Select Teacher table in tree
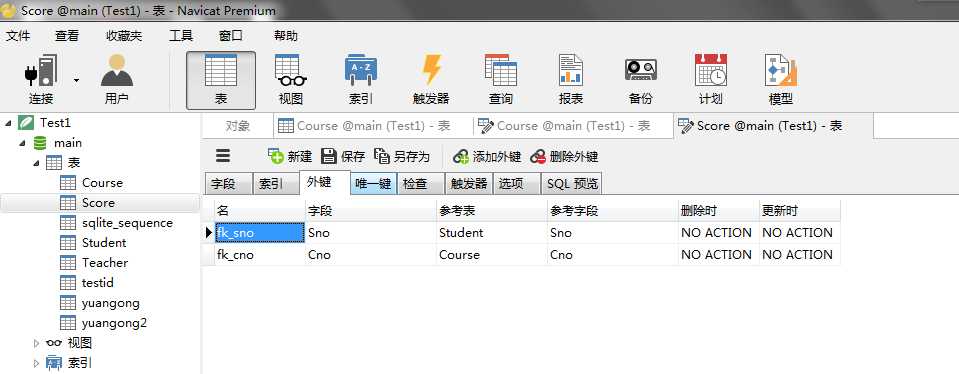This screenshot has width=959, height=374. point(105,263)
